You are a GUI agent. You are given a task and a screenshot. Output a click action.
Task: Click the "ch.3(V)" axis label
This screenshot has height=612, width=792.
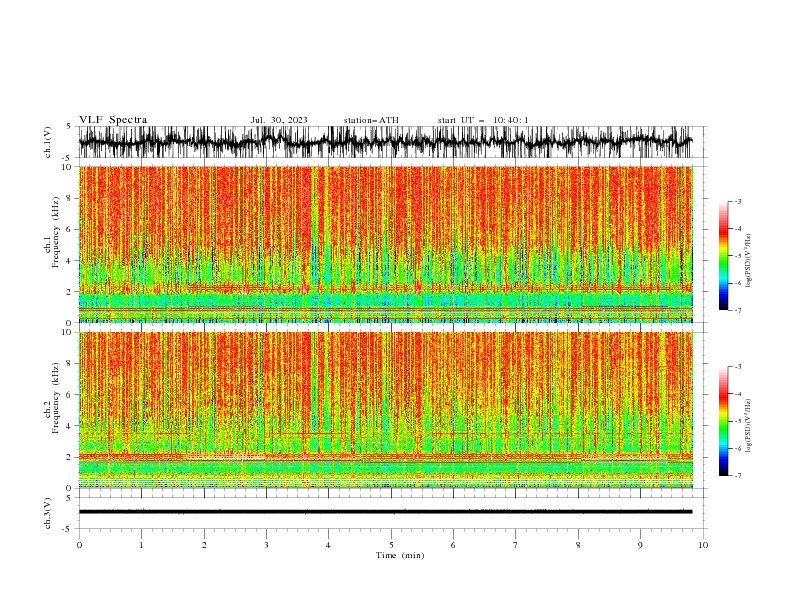48,513
